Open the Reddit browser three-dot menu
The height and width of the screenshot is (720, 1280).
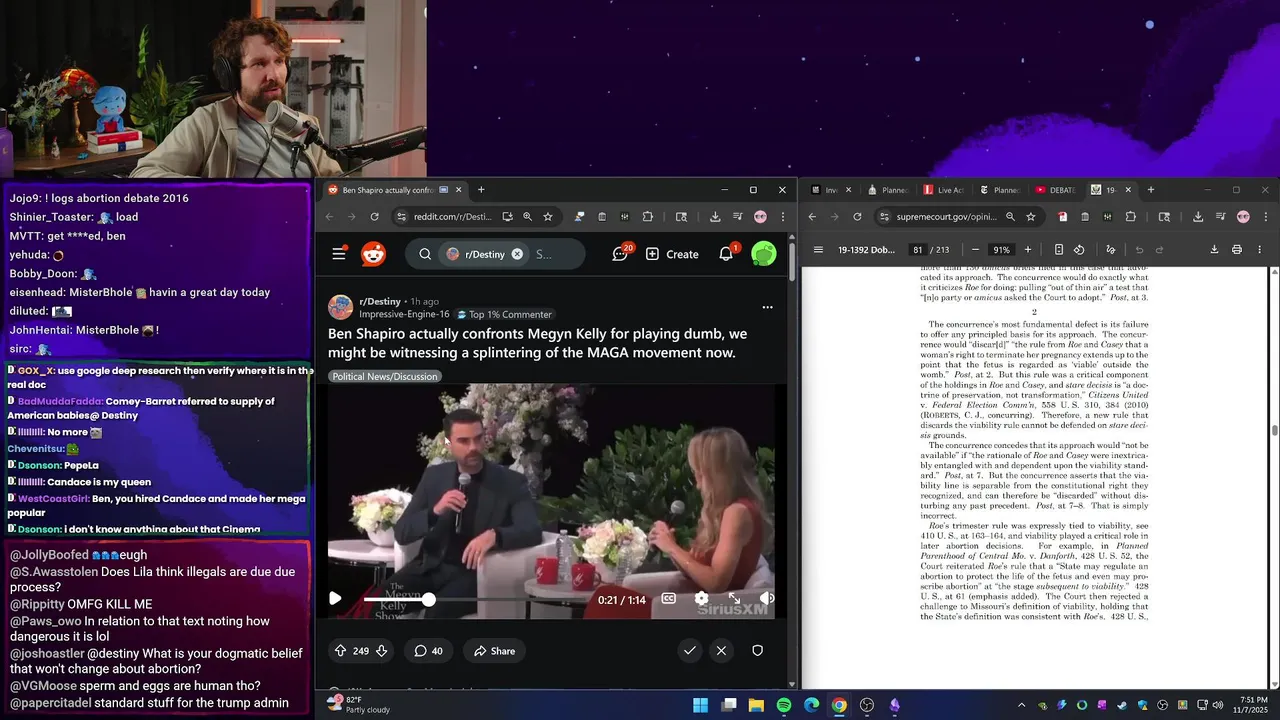tap(782, 216)
